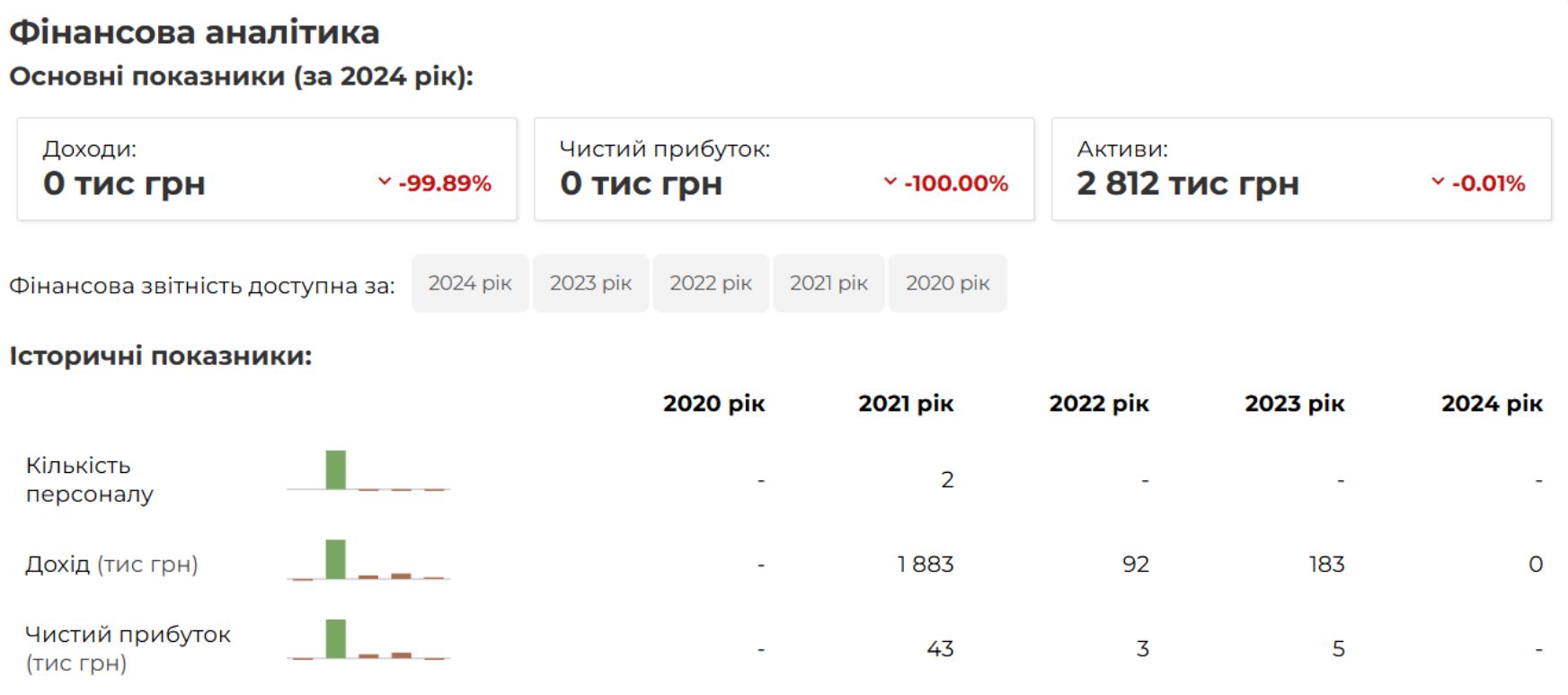Viewport: 1568px width, 695px height.
Task: Click the red down arrow beside -100.00%
Action: tap(890, 182)
